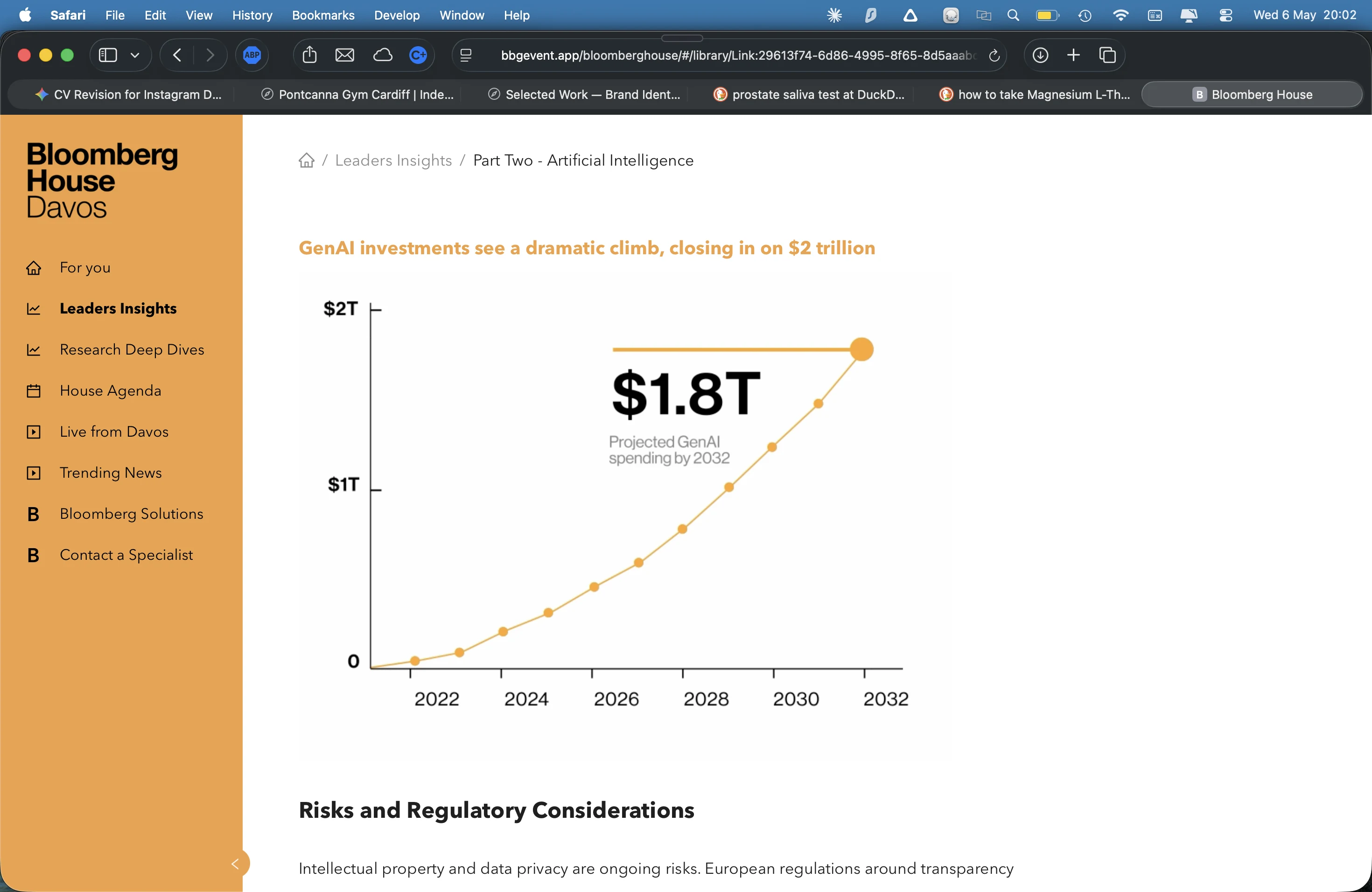The image size is (1372, 892).
Task: Switch to how to take Magnesium tab
Action: [x=1035, y=95]
